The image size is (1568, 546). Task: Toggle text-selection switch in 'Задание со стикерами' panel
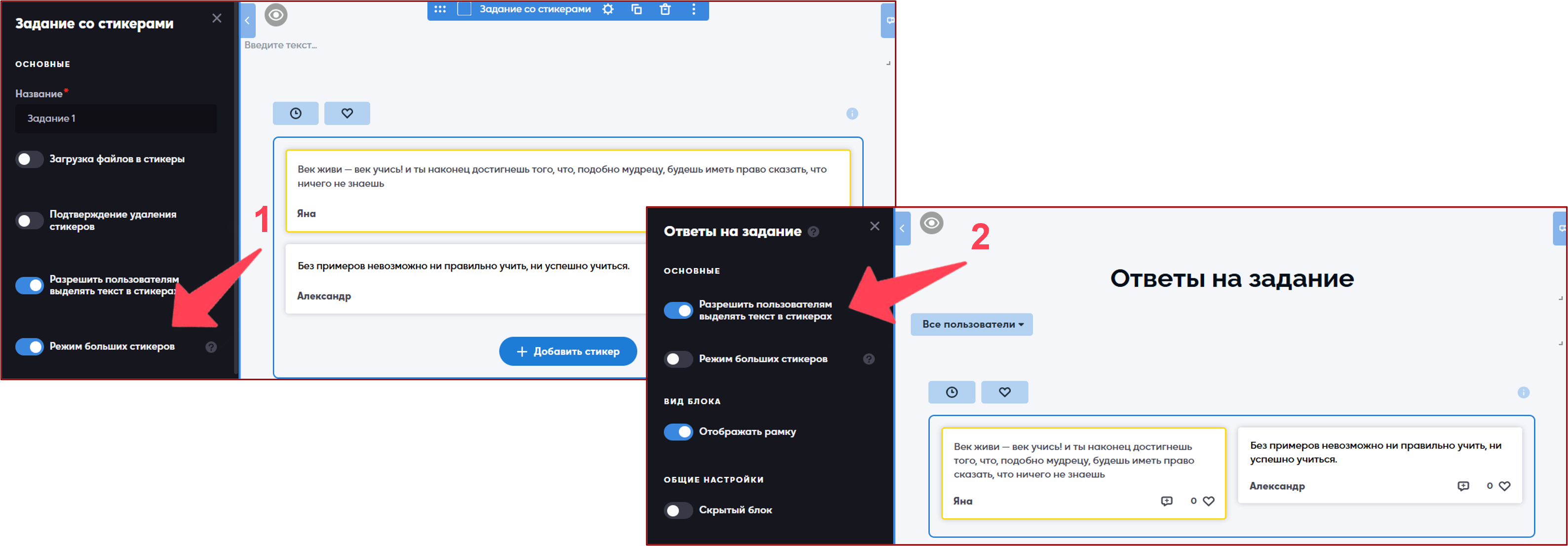[x=29, y=285]
